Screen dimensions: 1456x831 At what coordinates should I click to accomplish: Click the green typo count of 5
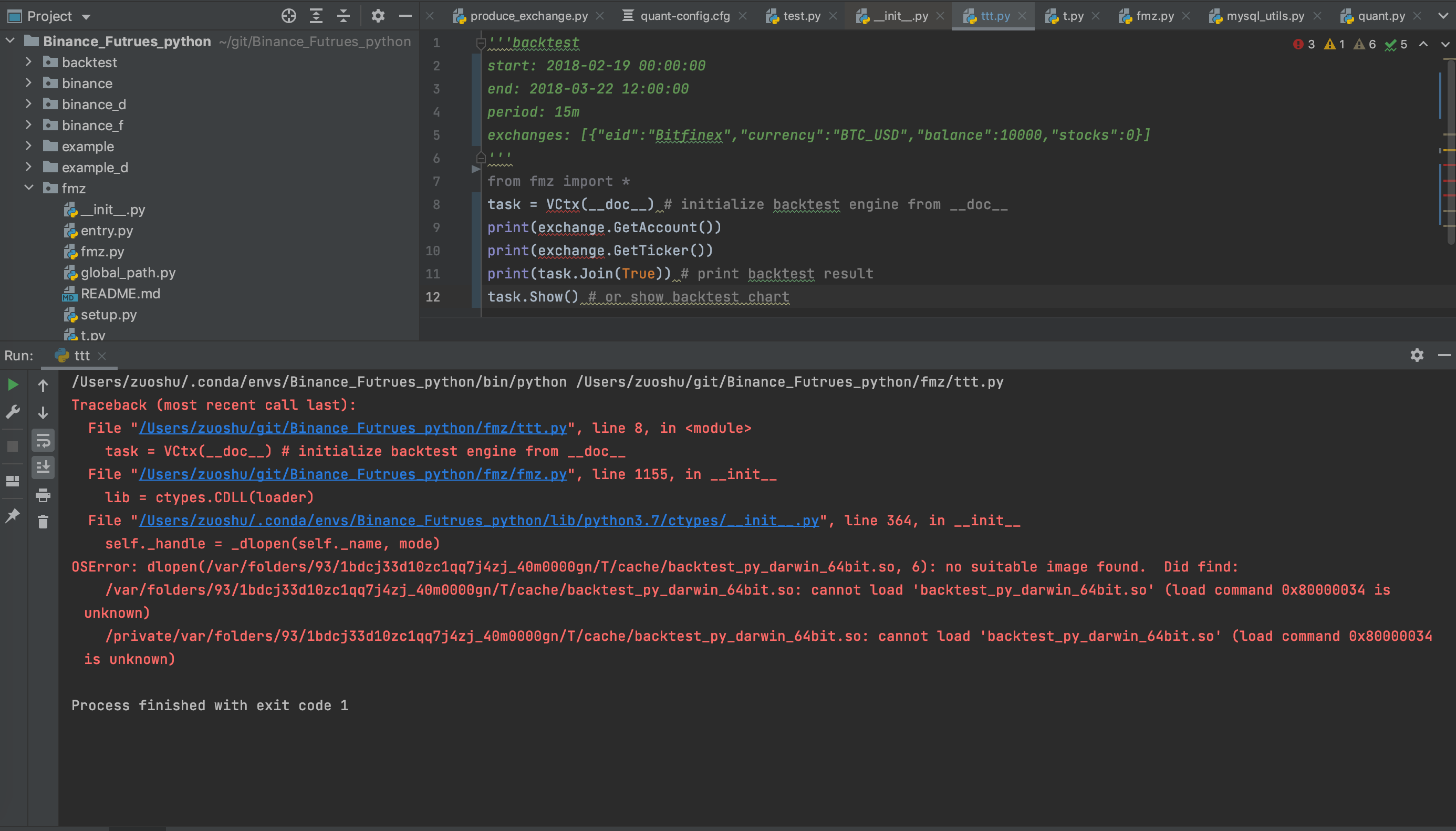[x=1396, y=44]
